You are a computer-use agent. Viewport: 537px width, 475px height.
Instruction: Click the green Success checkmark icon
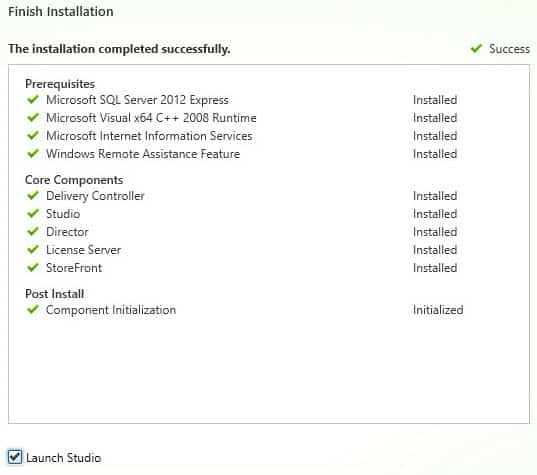(x=476, y=48)
